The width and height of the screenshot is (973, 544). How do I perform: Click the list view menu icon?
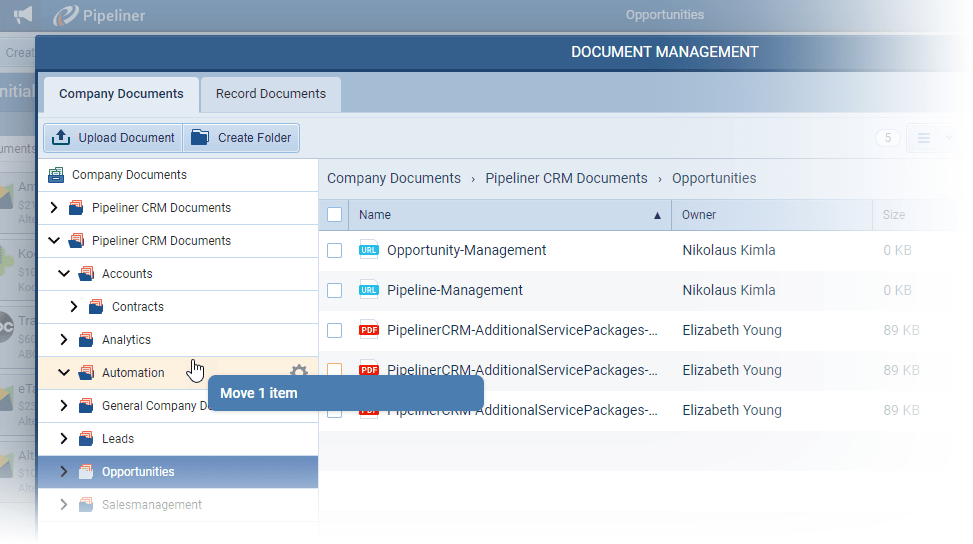click(924, 138)
